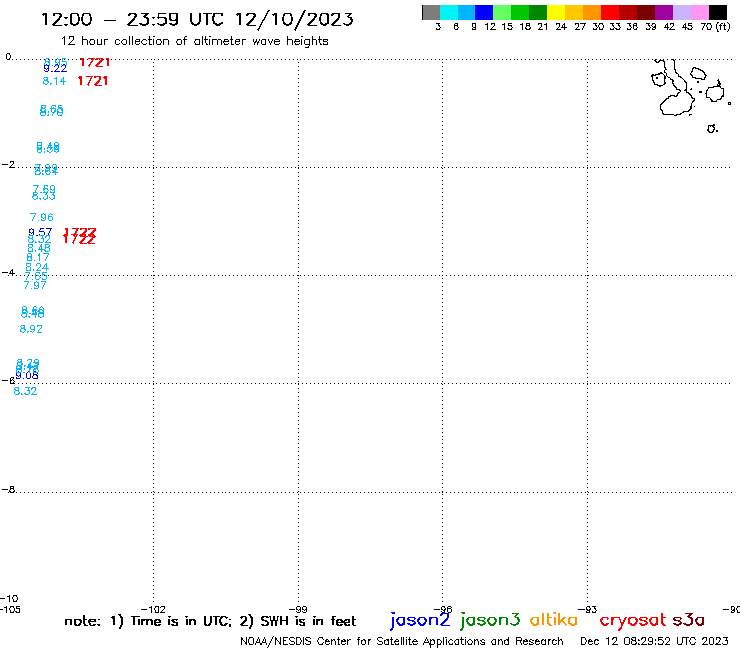Image resolution: width=740 pixels, height=650 pixels.
Task: Select the bright red legend swatch above 33
Action: tap(610, 12)
